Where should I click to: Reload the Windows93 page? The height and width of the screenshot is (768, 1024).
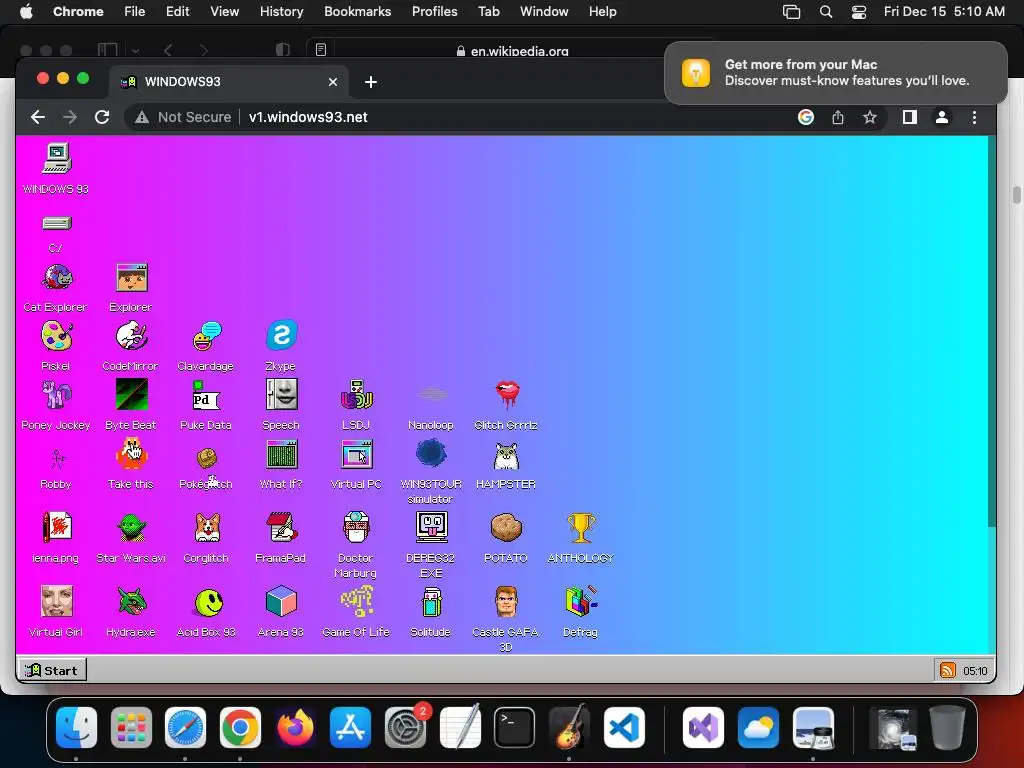[x=102, y=117]
